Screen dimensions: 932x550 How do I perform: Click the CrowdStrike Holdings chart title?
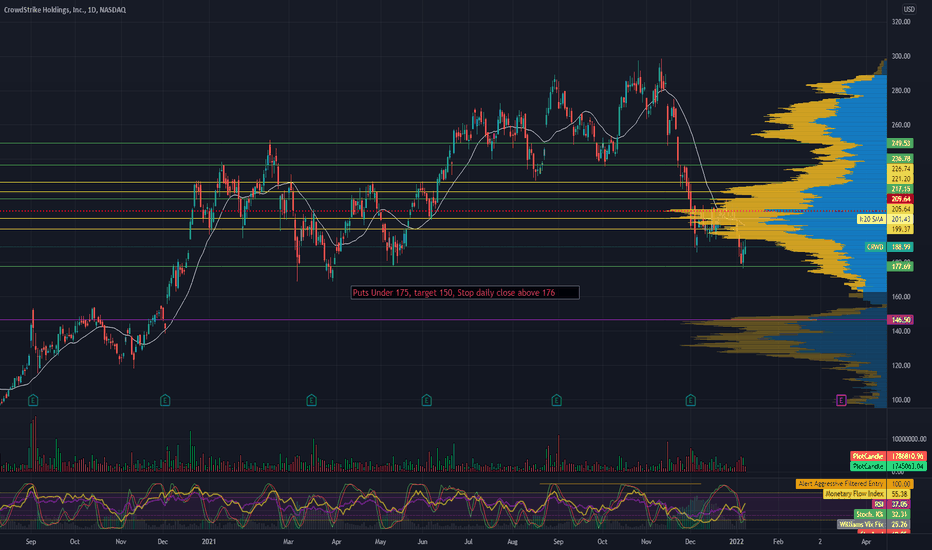64,10
